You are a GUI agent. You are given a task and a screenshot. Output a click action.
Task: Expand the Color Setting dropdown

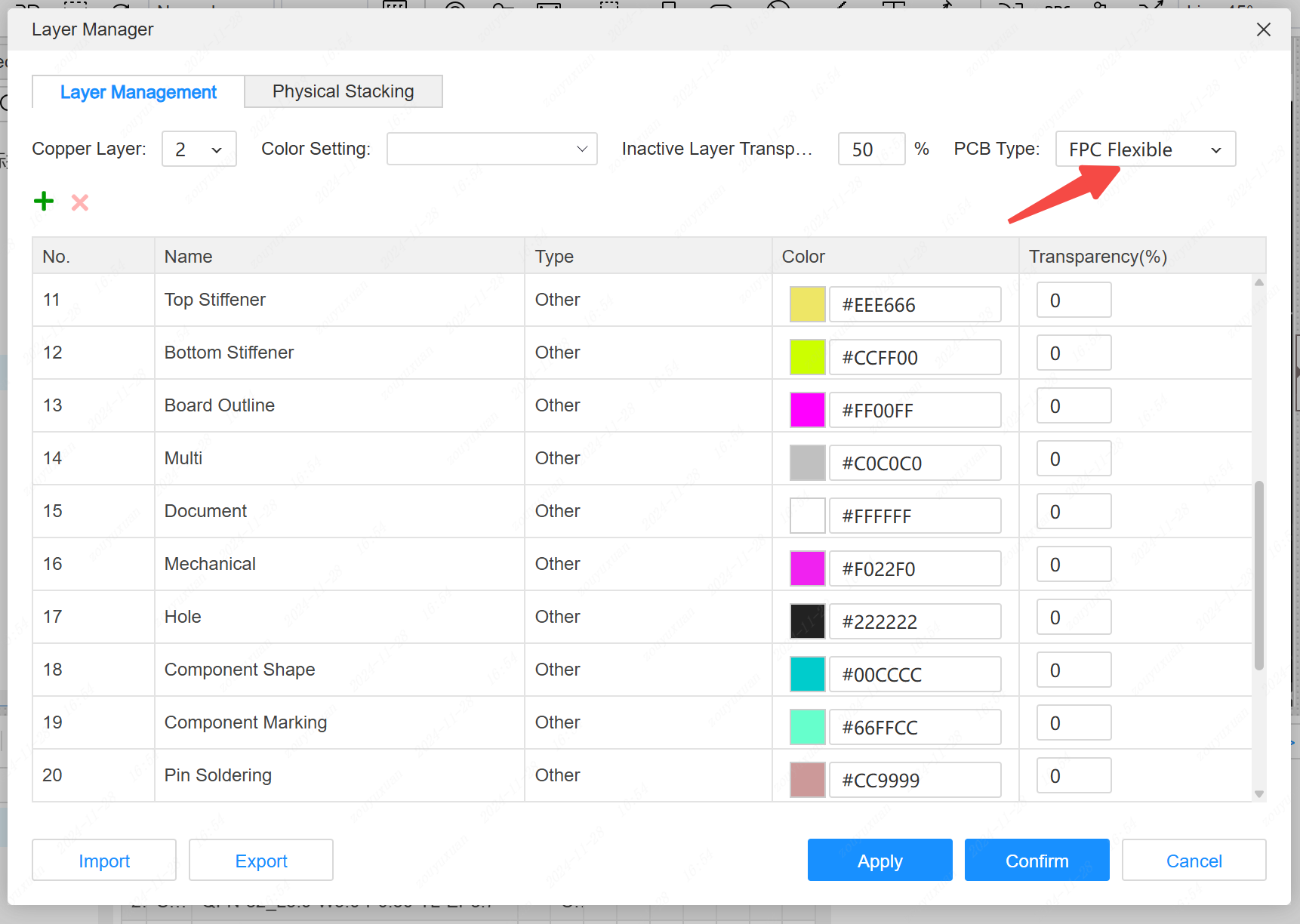pyautogui.click(x=491, y=149)
